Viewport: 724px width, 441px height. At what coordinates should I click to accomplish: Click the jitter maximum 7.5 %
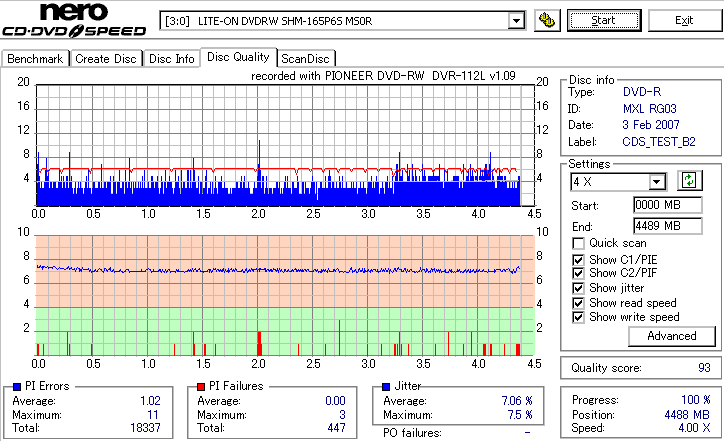pos(520,415)
